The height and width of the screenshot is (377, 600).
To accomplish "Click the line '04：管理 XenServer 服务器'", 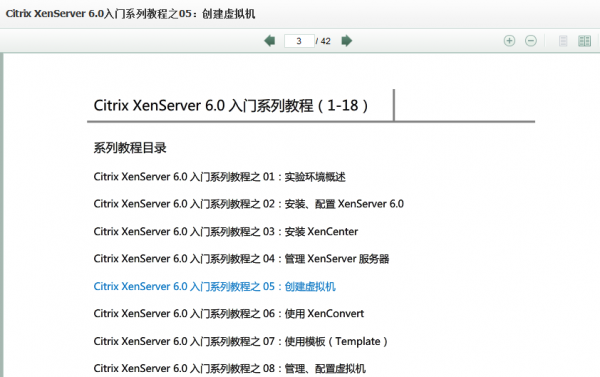I will click(x=241, y=259).
